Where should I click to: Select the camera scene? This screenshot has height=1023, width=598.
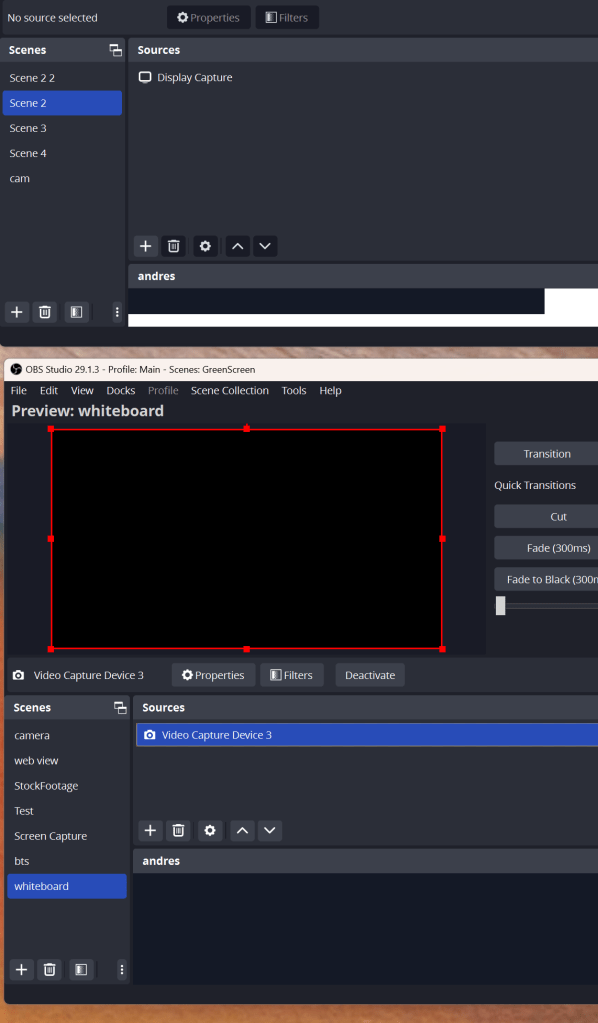[x=67, y=735]
